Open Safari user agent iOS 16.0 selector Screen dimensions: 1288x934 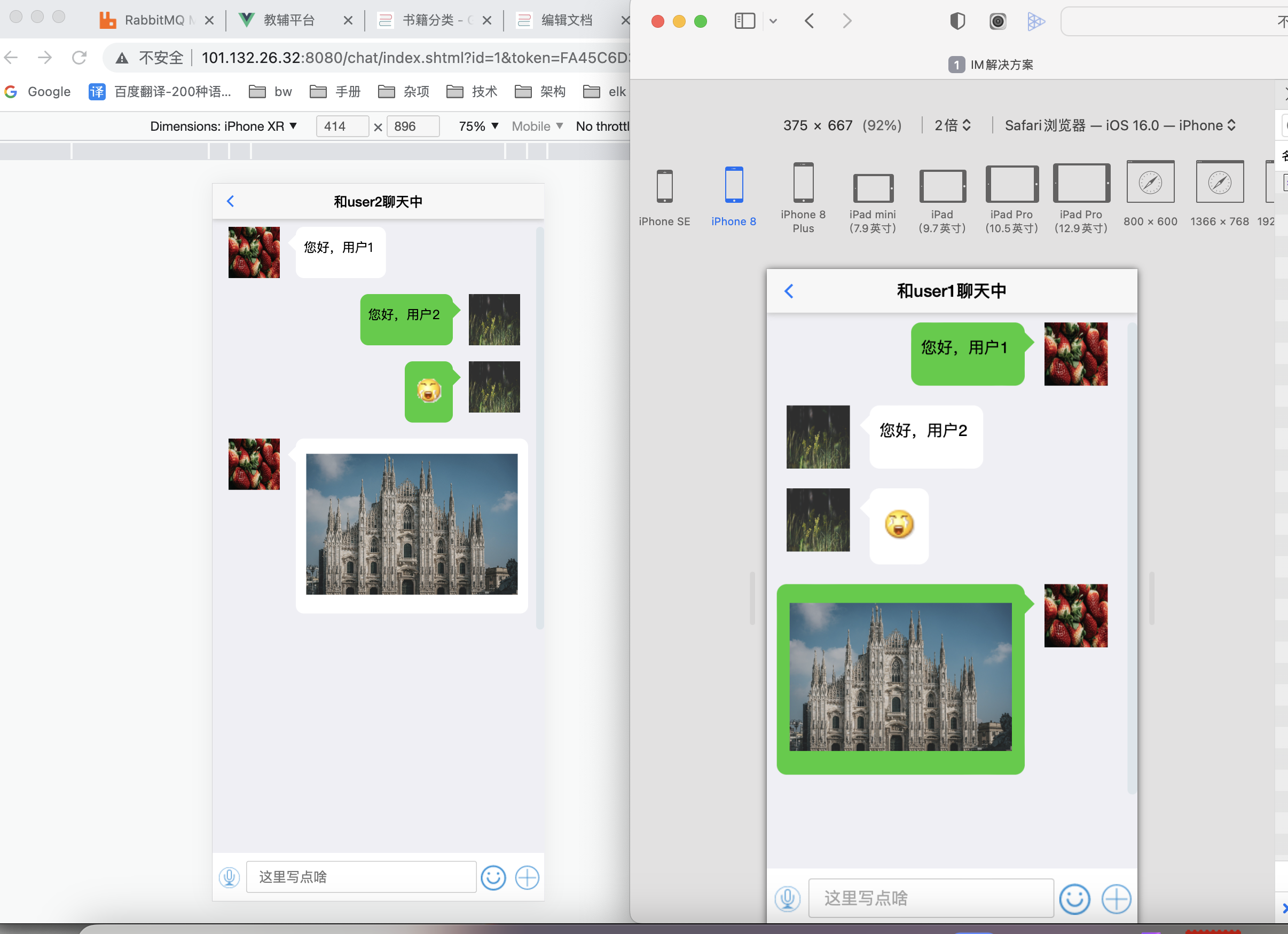click(1120, 125)
